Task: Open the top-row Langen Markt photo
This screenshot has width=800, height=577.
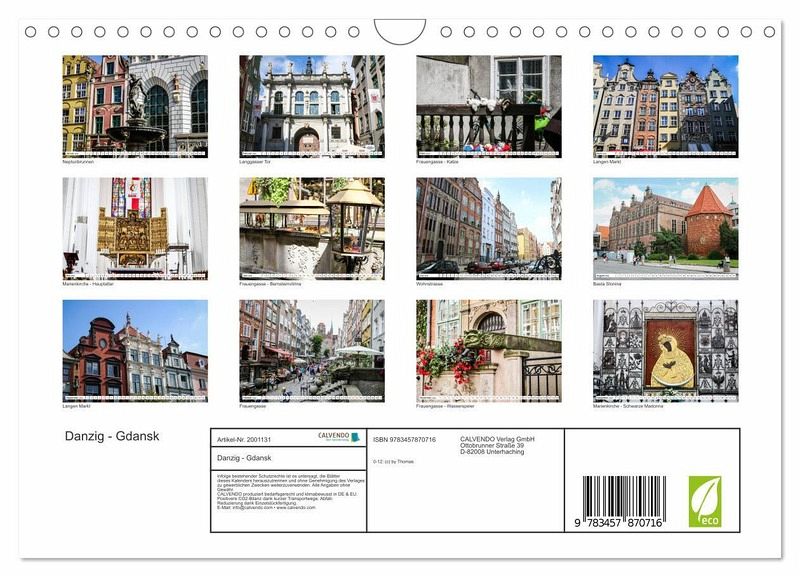Action: (665, 103)
